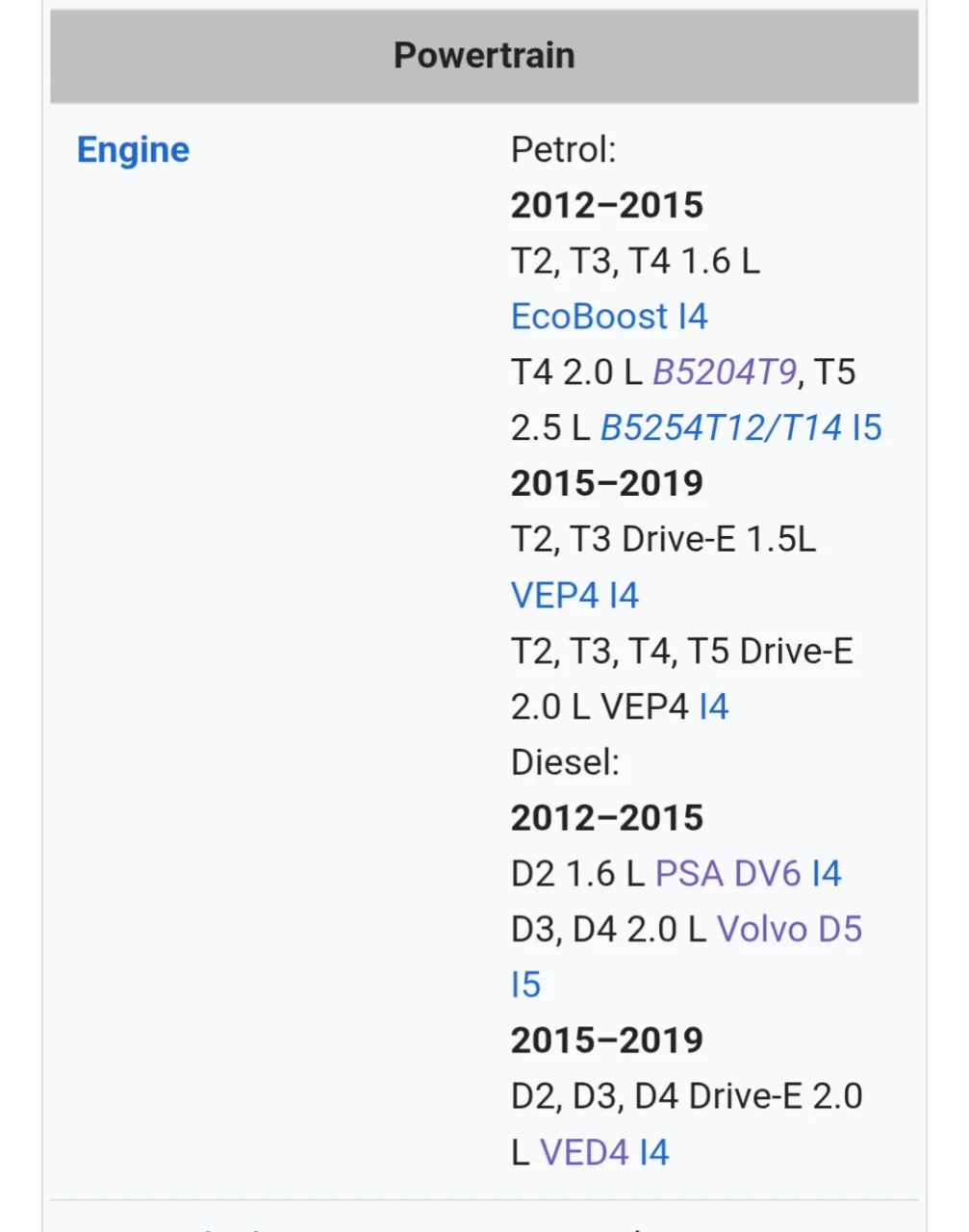Click the I4 link after PSA DV6

(827, 874)
